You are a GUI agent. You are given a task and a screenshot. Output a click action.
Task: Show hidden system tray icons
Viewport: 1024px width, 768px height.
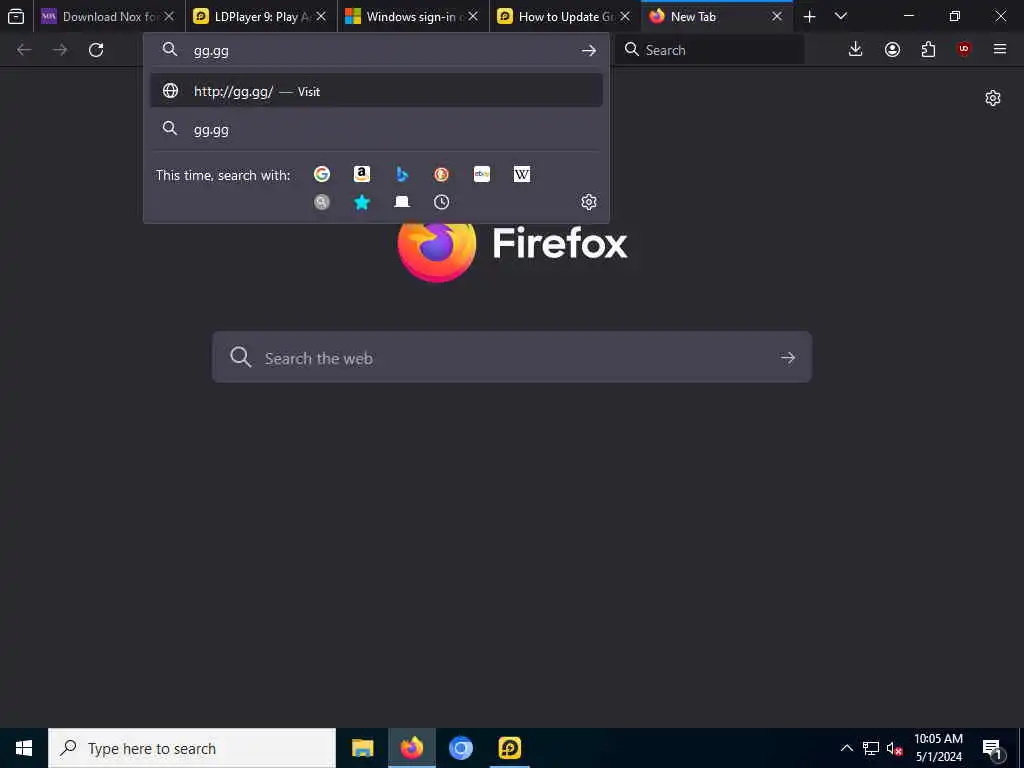point(846,748)
